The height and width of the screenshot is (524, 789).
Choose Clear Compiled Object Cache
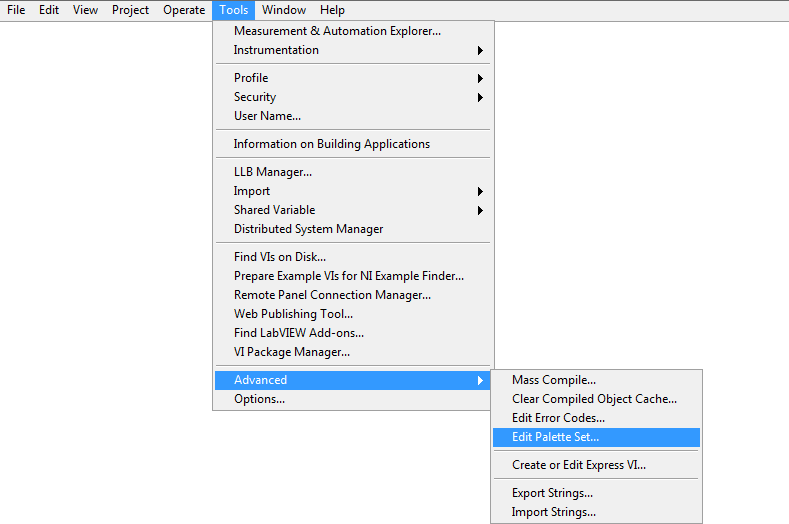[x=594, y=399]
